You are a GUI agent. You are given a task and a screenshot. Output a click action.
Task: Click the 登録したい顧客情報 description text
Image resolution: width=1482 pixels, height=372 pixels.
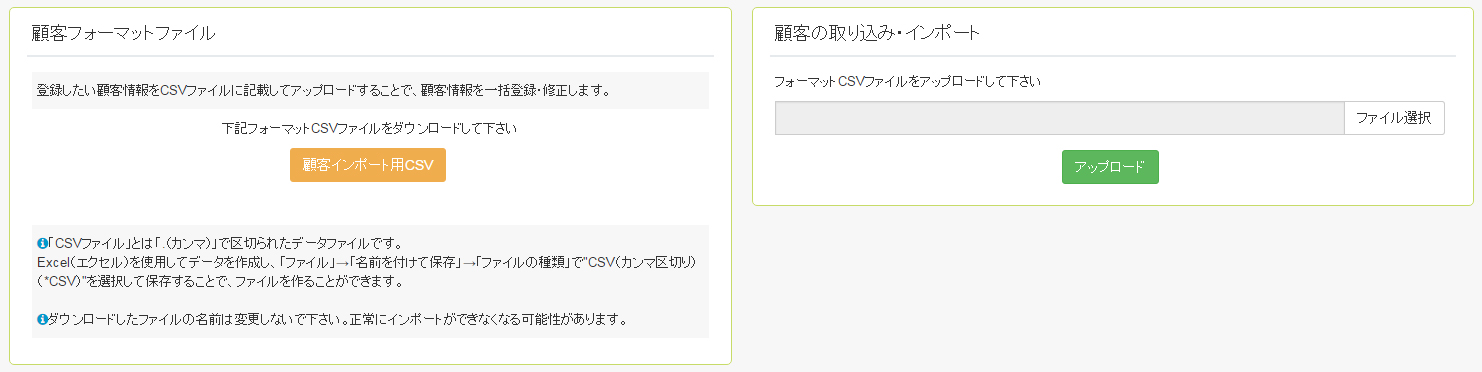[x=323, y=90]
